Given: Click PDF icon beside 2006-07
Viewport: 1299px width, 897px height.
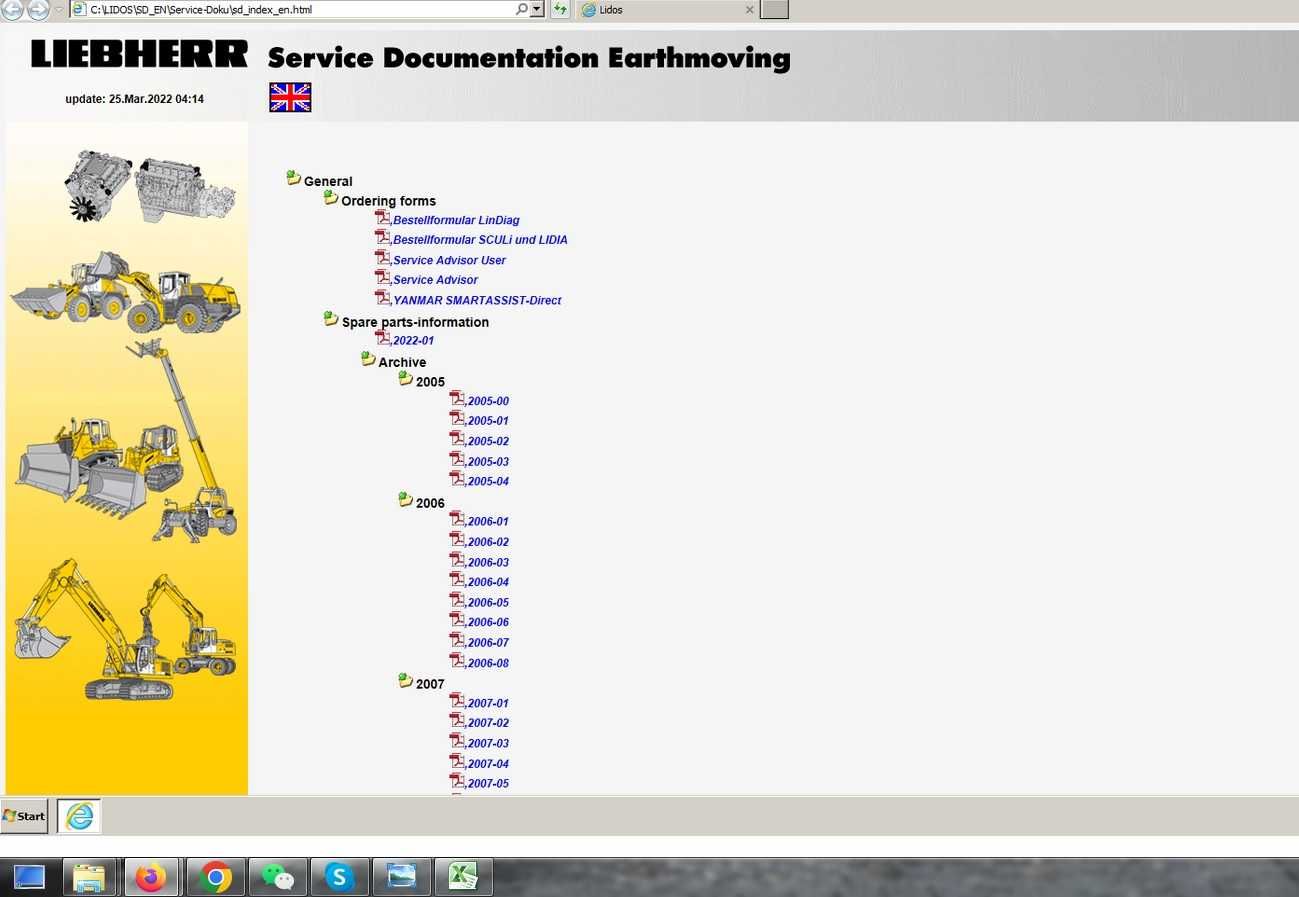Looking at the screenshot, I should (458, 640).
